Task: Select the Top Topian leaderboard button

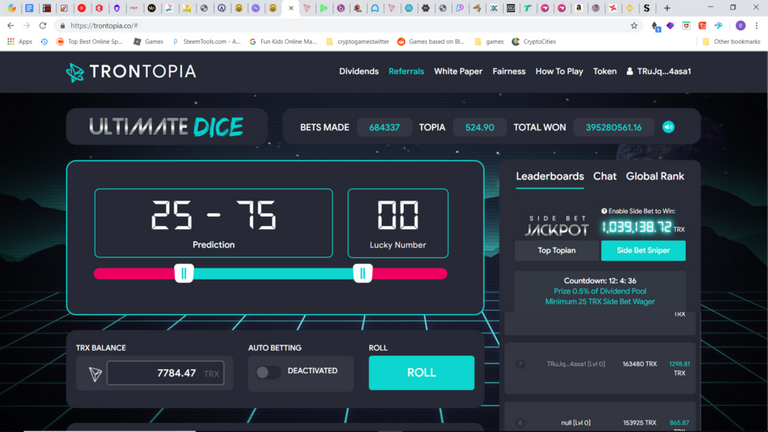Action: click(557, 250)
